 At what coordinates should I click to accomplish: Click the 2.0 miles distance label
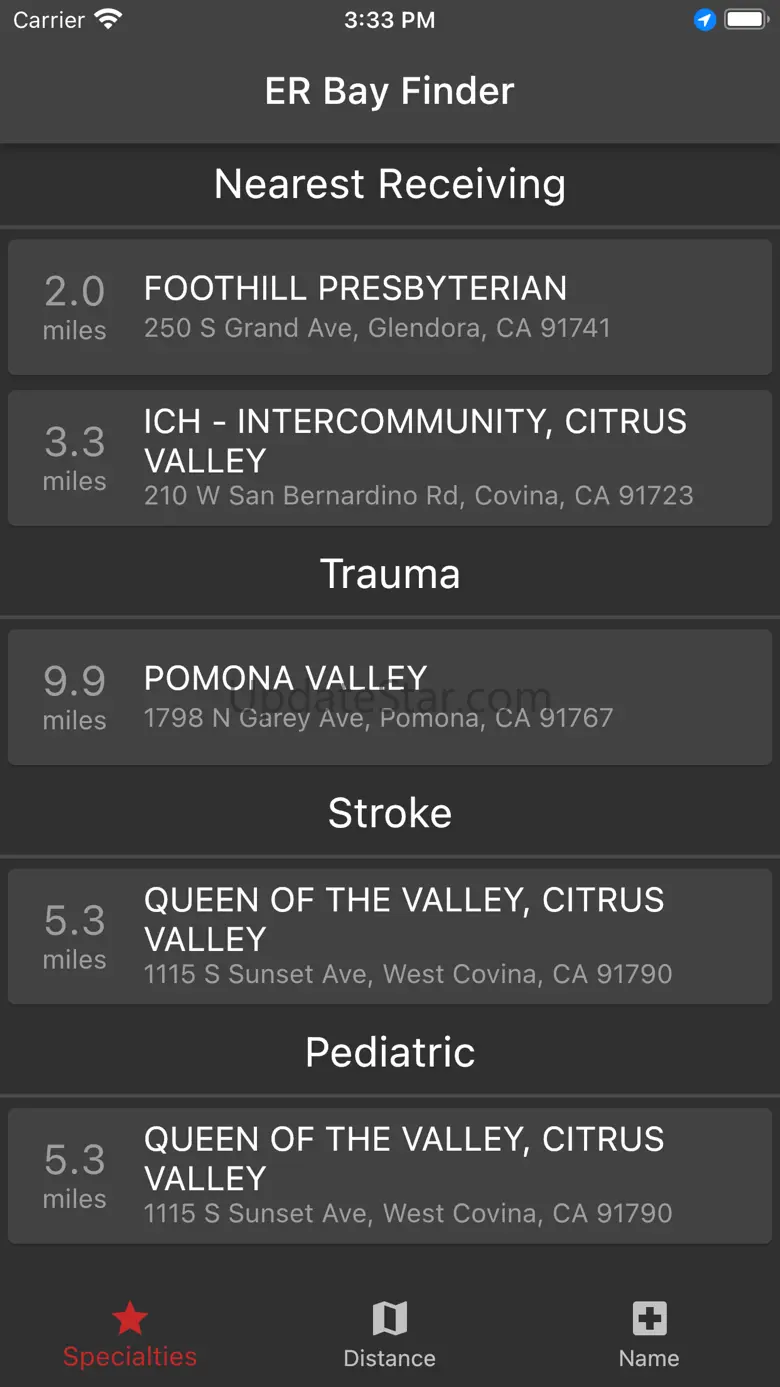coord(74,306)
